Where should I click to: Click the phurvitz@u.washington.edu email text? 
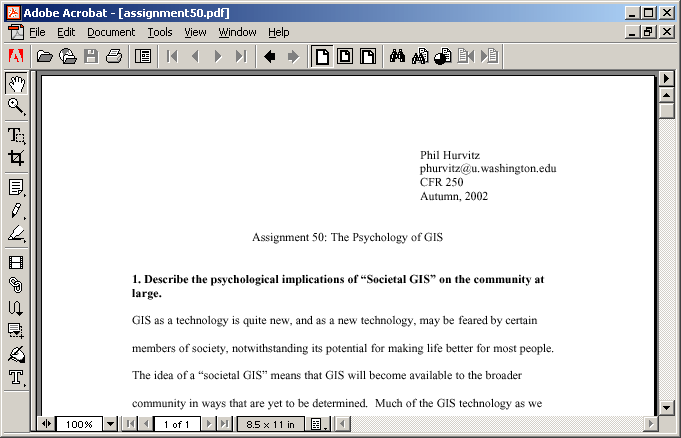click(488, 169)
